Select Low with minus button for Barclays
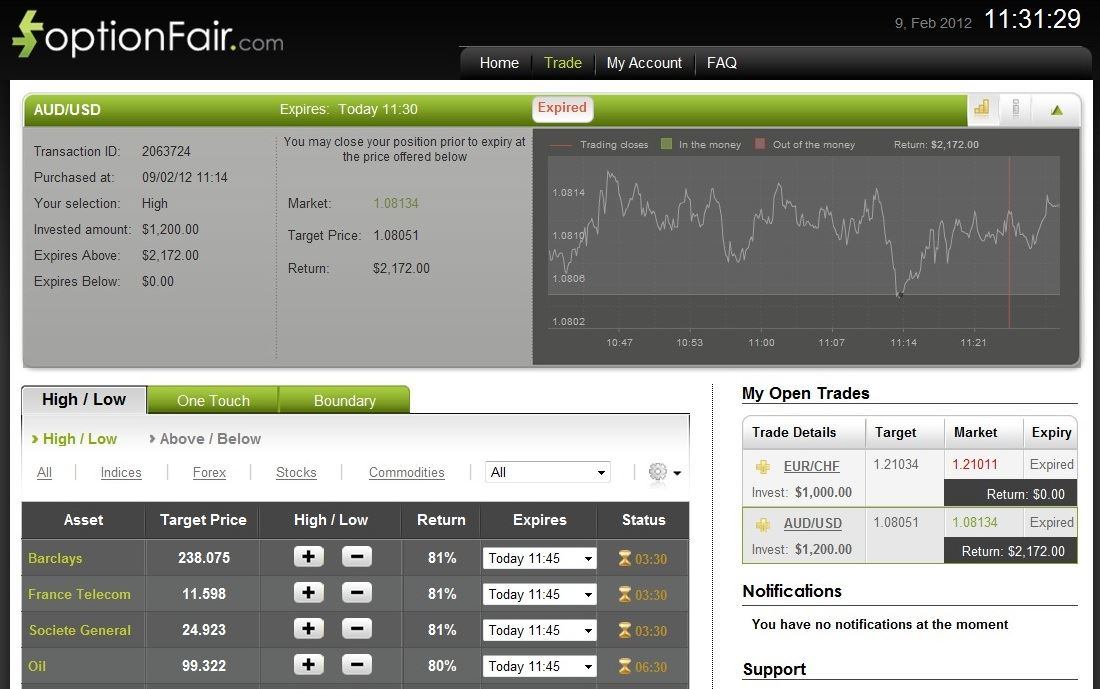Image resolution: width=1100 pixels, height=689 pixels. pos(357,558)
